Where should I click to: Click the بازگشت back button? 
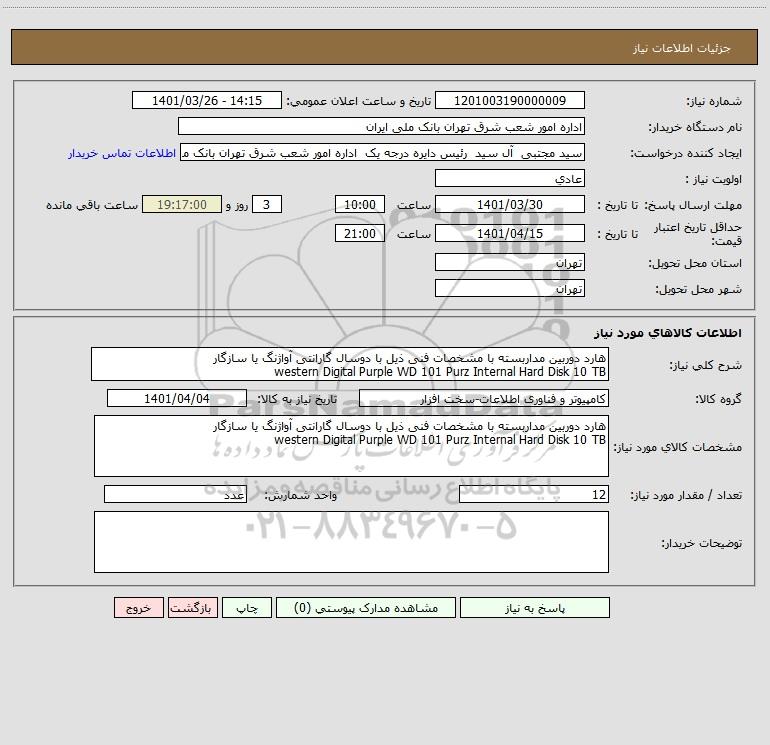coord(192,608)
